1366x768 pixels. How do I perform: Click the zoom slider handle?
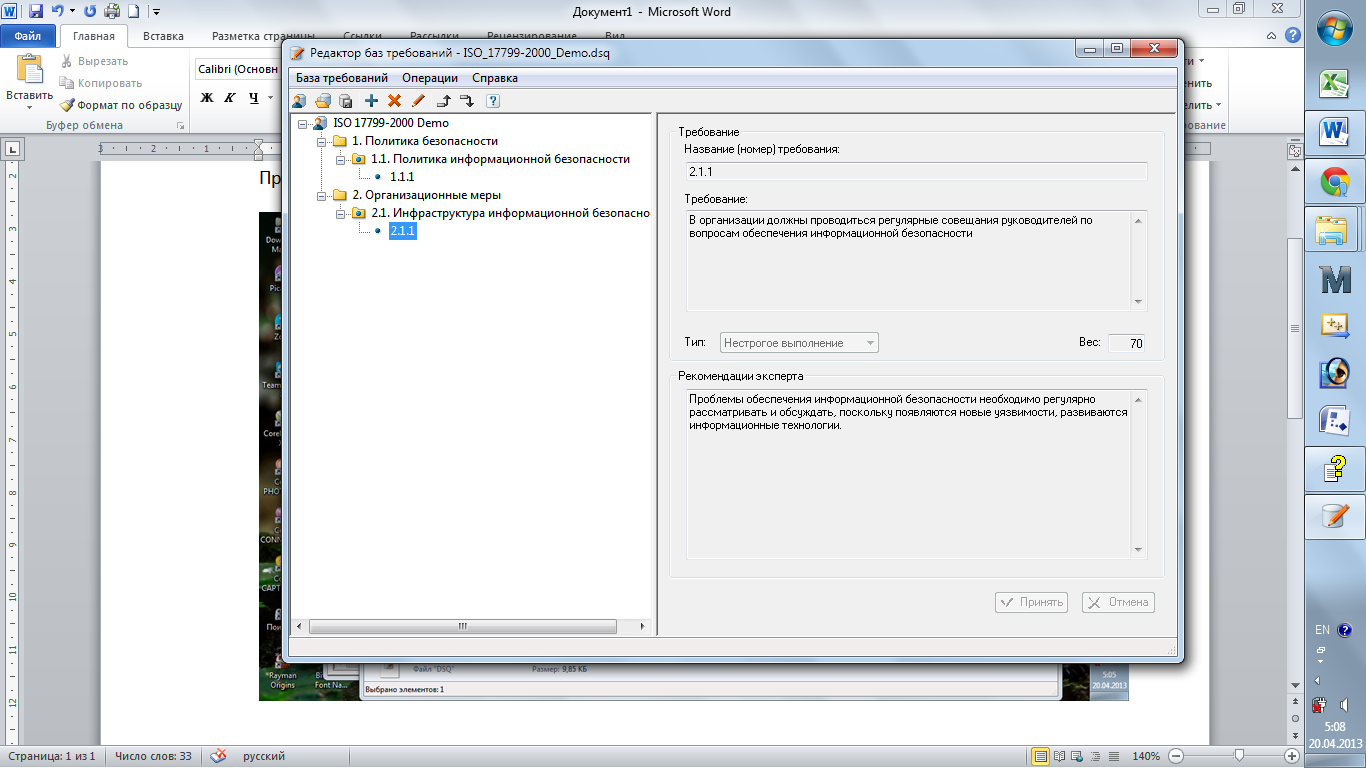pos(1239,756)
